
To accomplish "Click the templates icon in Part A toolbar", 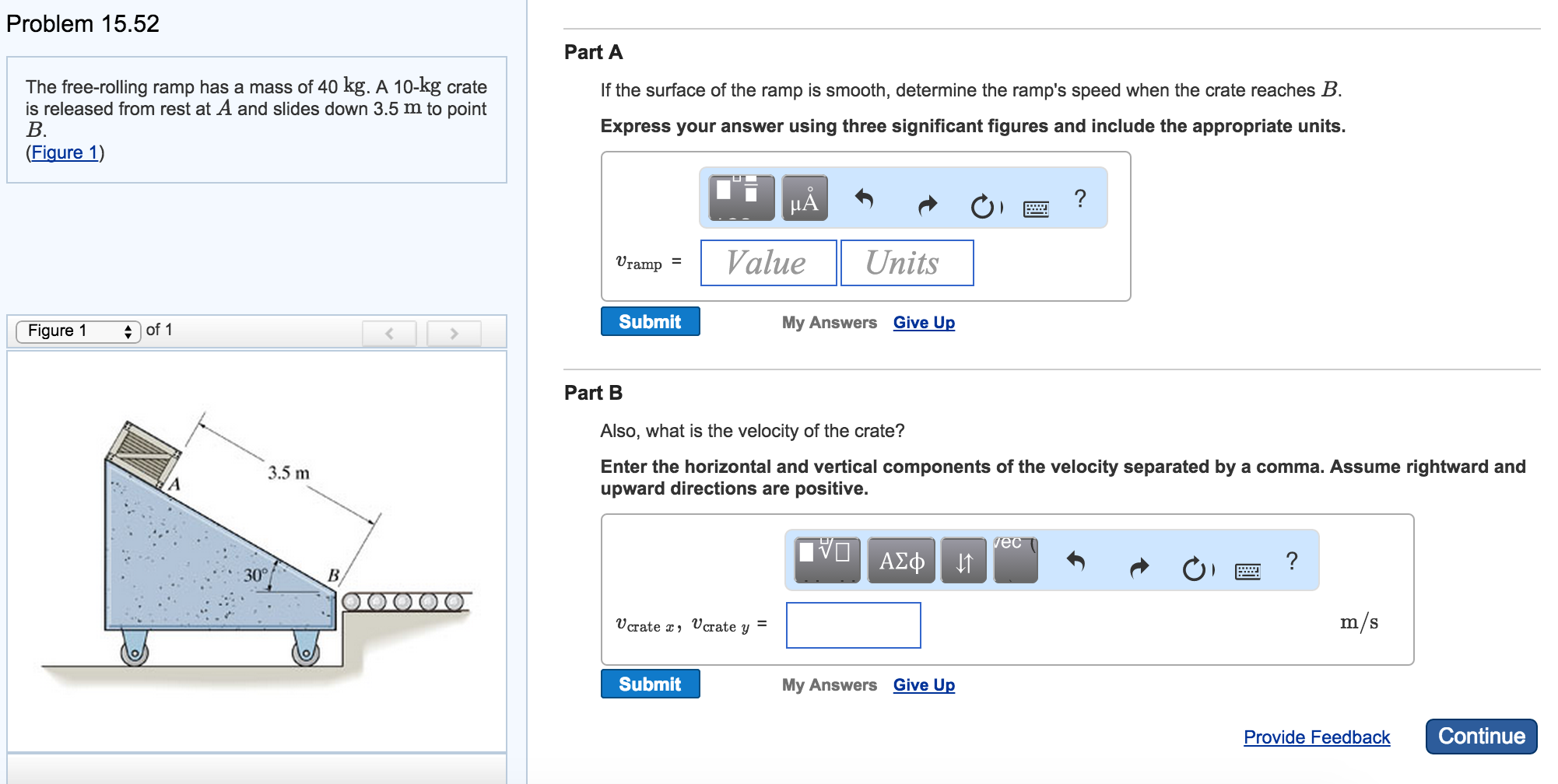I will tap(741, 198).
